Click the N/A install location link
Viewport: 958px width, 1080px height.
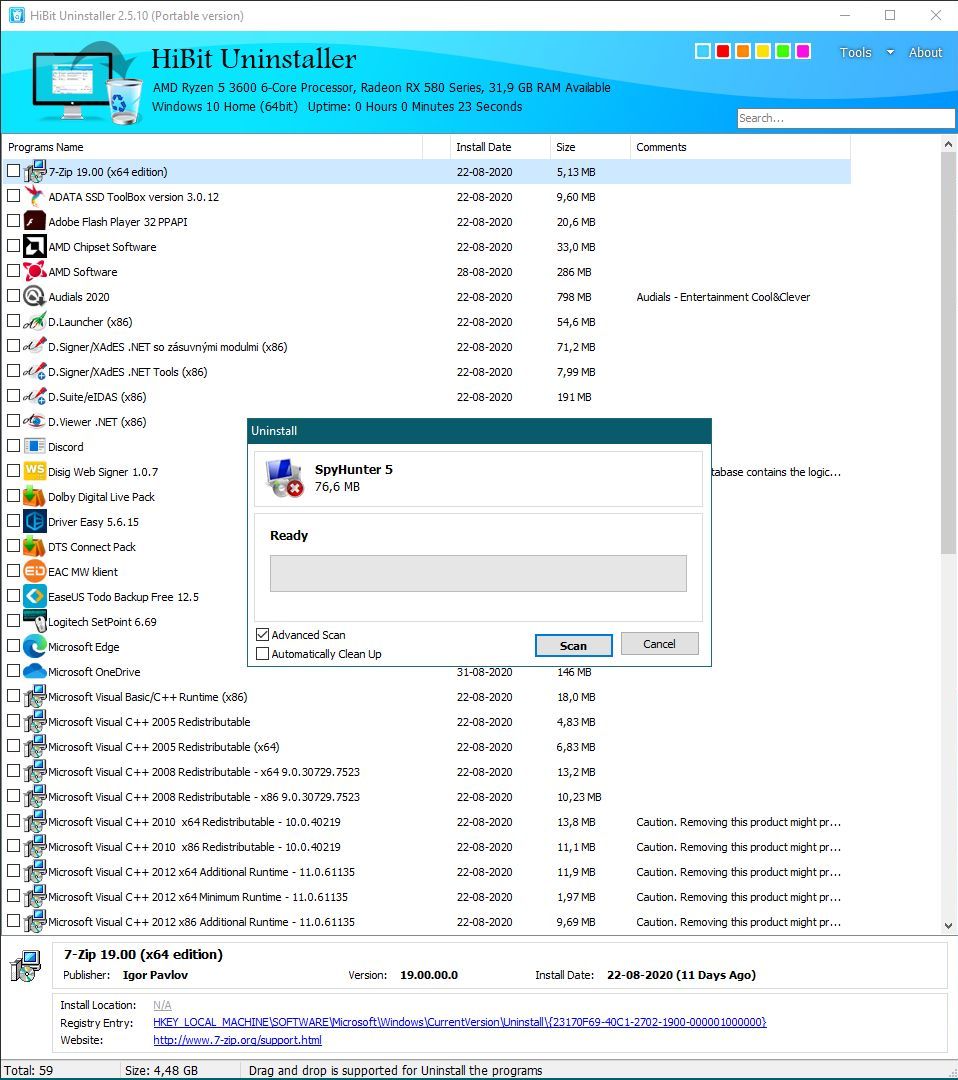pyautogui.click(x=163, y=1005)
